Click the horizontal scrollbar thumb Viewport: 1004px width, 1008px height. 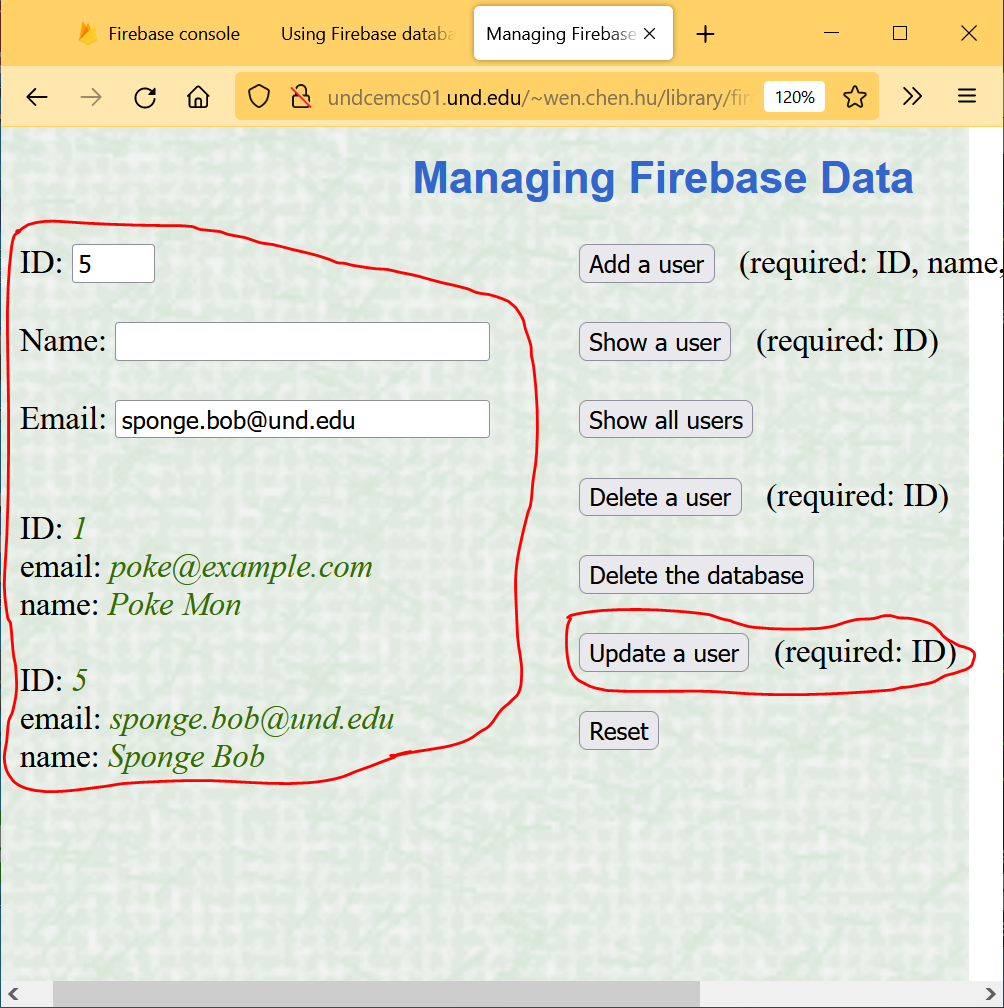[x=375, y=993]
